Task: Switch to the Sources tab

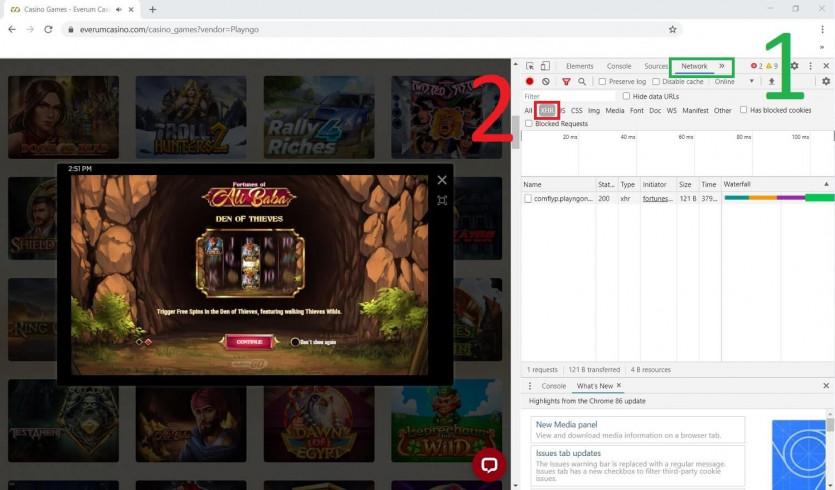Action: coord(656,66)
